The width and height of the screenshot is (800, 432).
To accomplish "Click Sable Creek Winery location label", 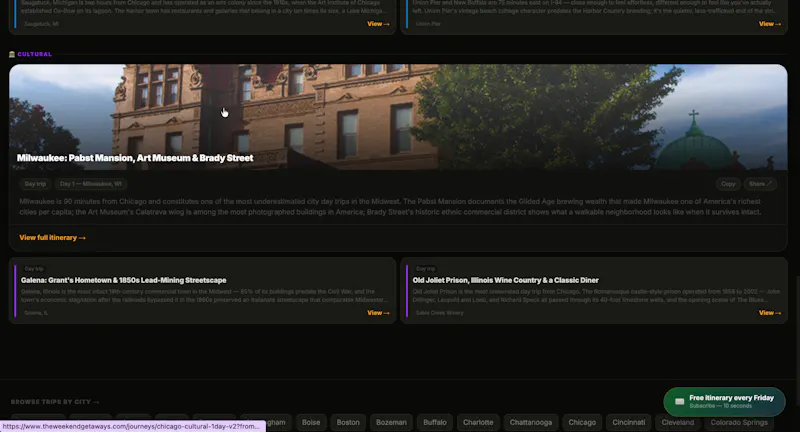I will coord(439,313).
